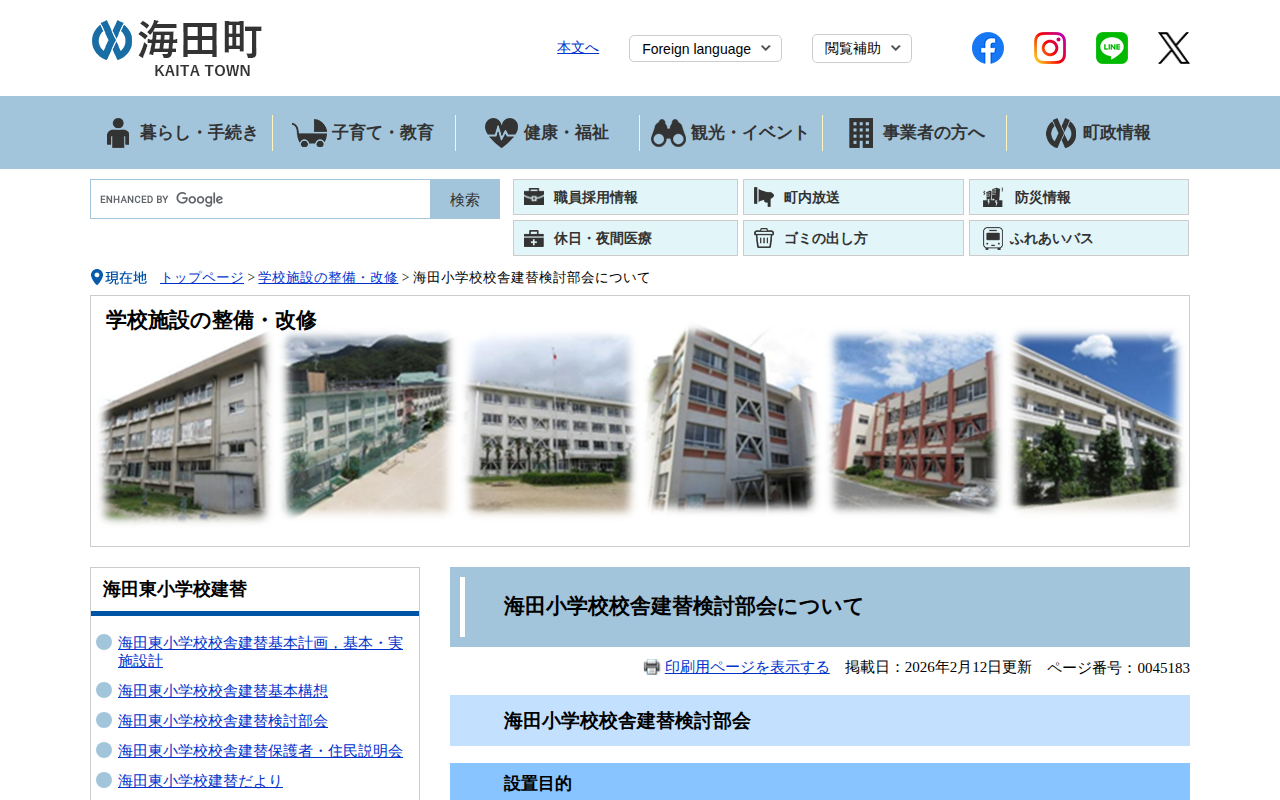Open the Foreign language dropdown
The width and height of the screenshot is (1280, 800).
click(x=705, y=48)
